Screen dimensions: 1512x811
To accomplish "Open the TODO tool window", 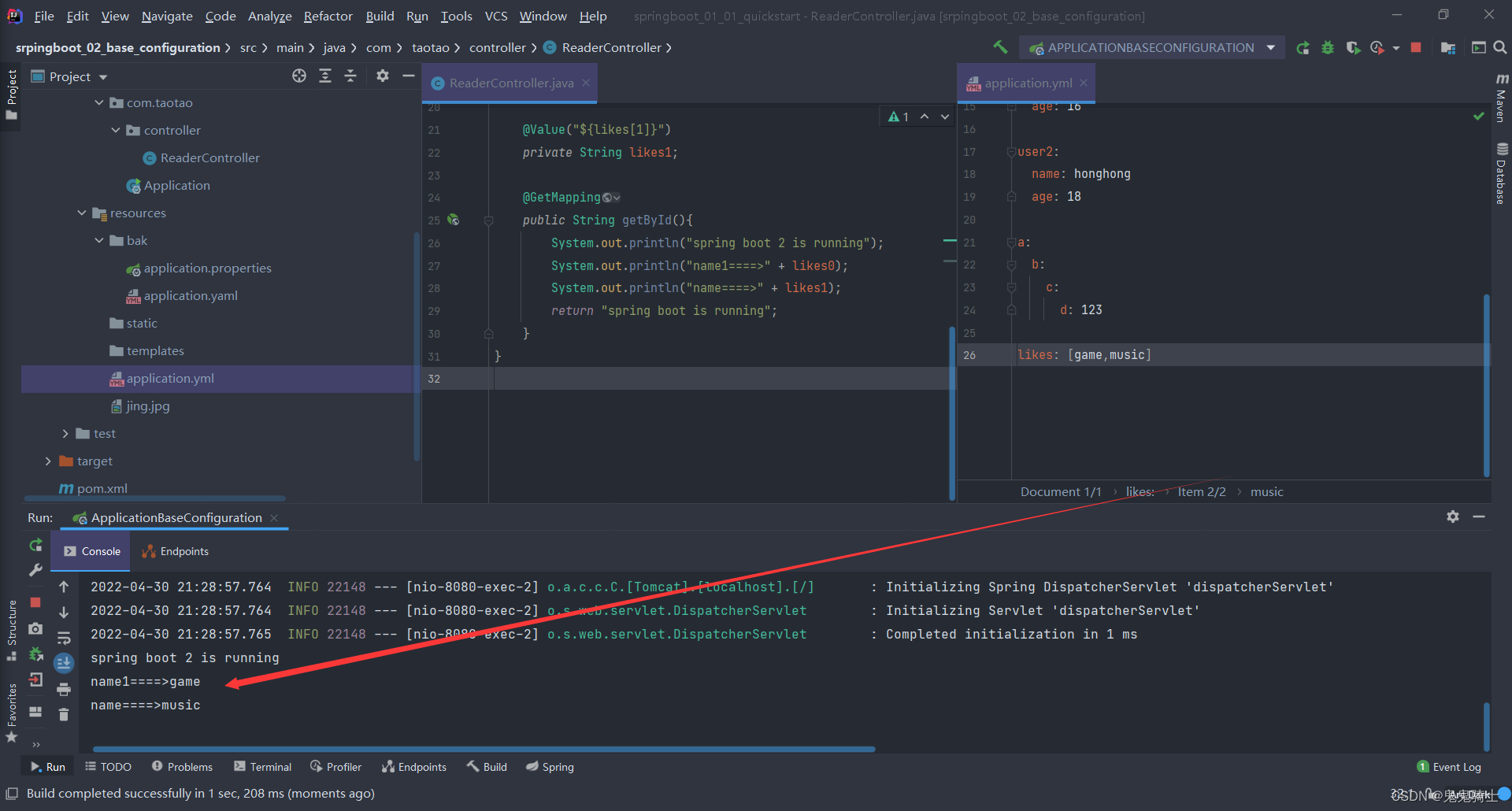I will point(108,767).
